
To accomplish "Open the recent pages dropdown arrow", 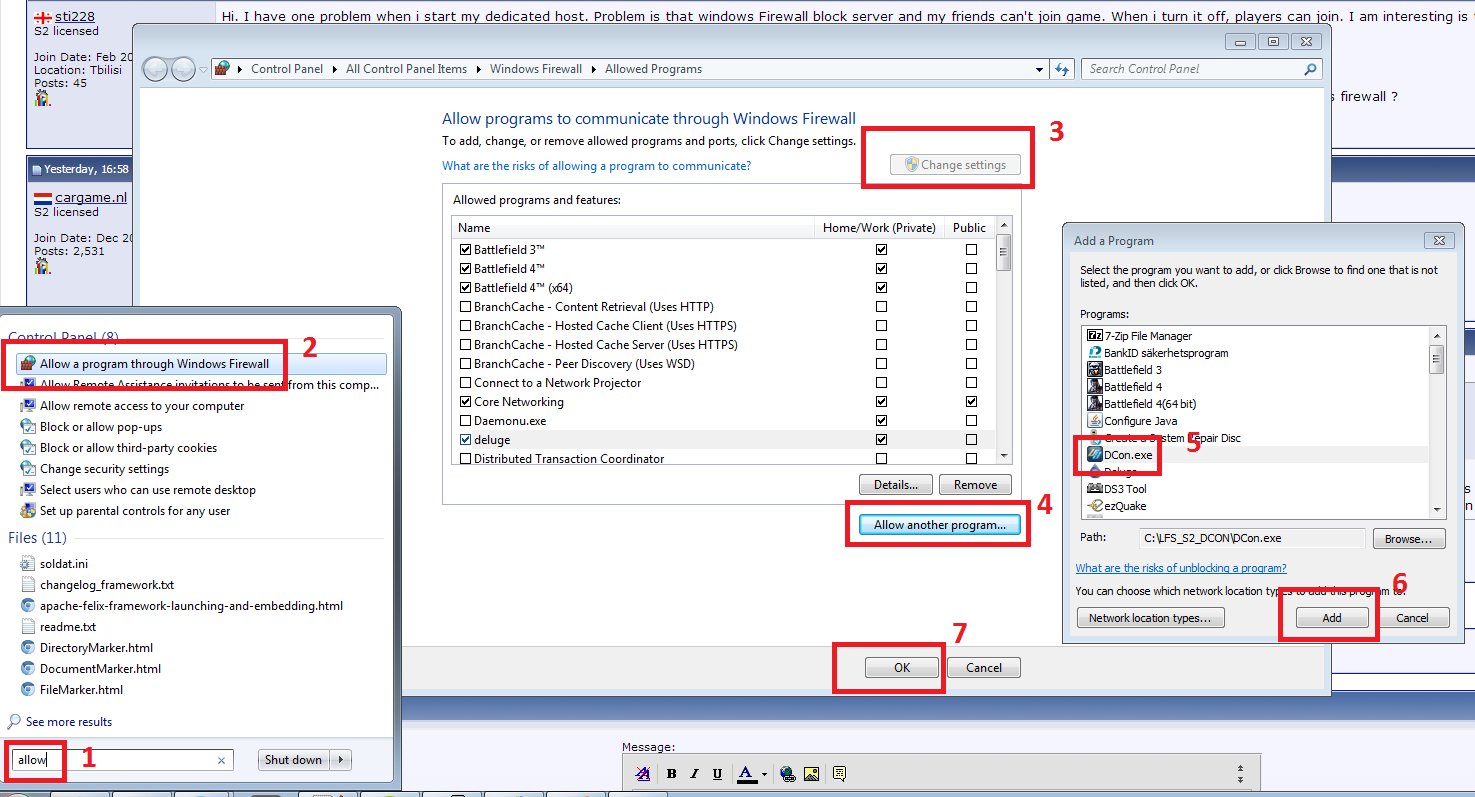I will click(x=204, y=70).
